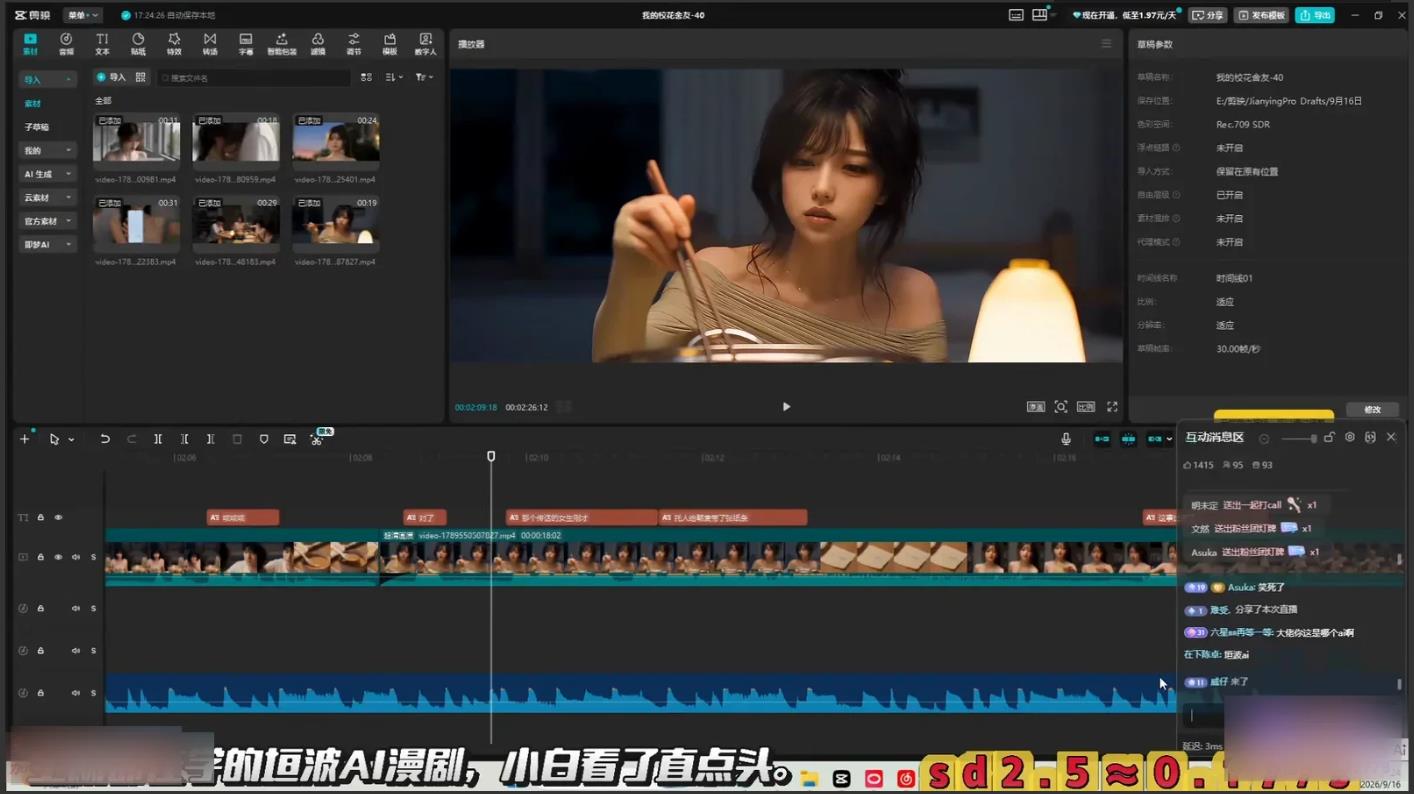The image size is (1414, 794).
Task: Open settings gear in 互动消息区 panel
Action: [x=1350, y=437]
